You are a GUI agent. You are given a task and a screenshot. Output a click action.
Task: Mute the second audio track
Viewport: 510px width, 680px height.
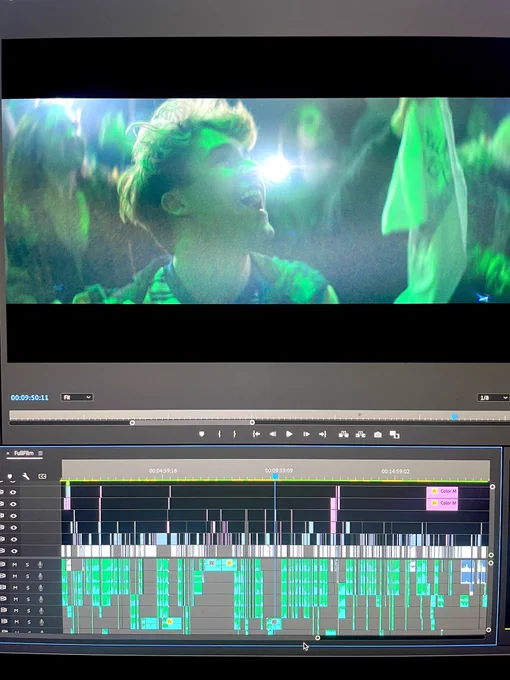pyautogui.click(x=15, y=576)
